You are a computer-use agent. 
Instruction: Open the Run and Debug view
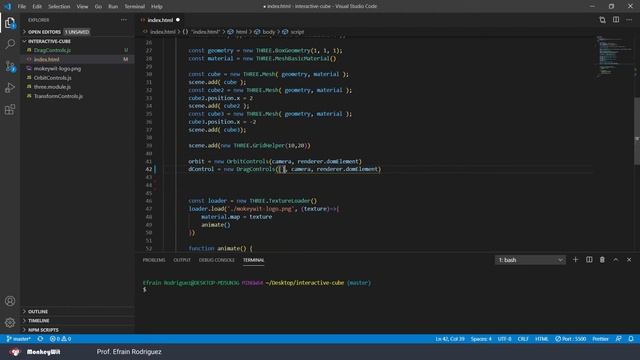(10, 88)
